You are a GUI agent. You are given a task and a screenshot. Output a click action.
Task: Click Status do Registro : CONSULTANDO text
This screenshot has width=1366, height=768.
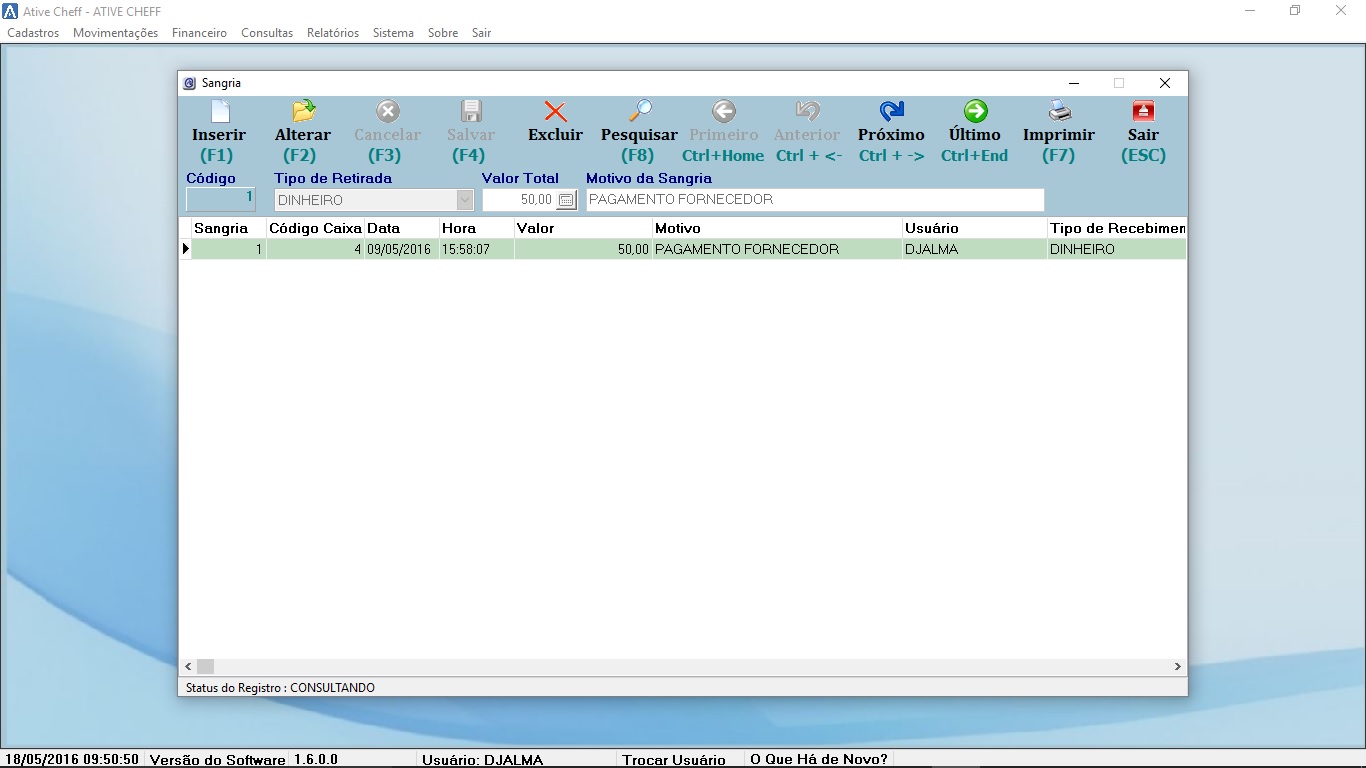point(280,688)
